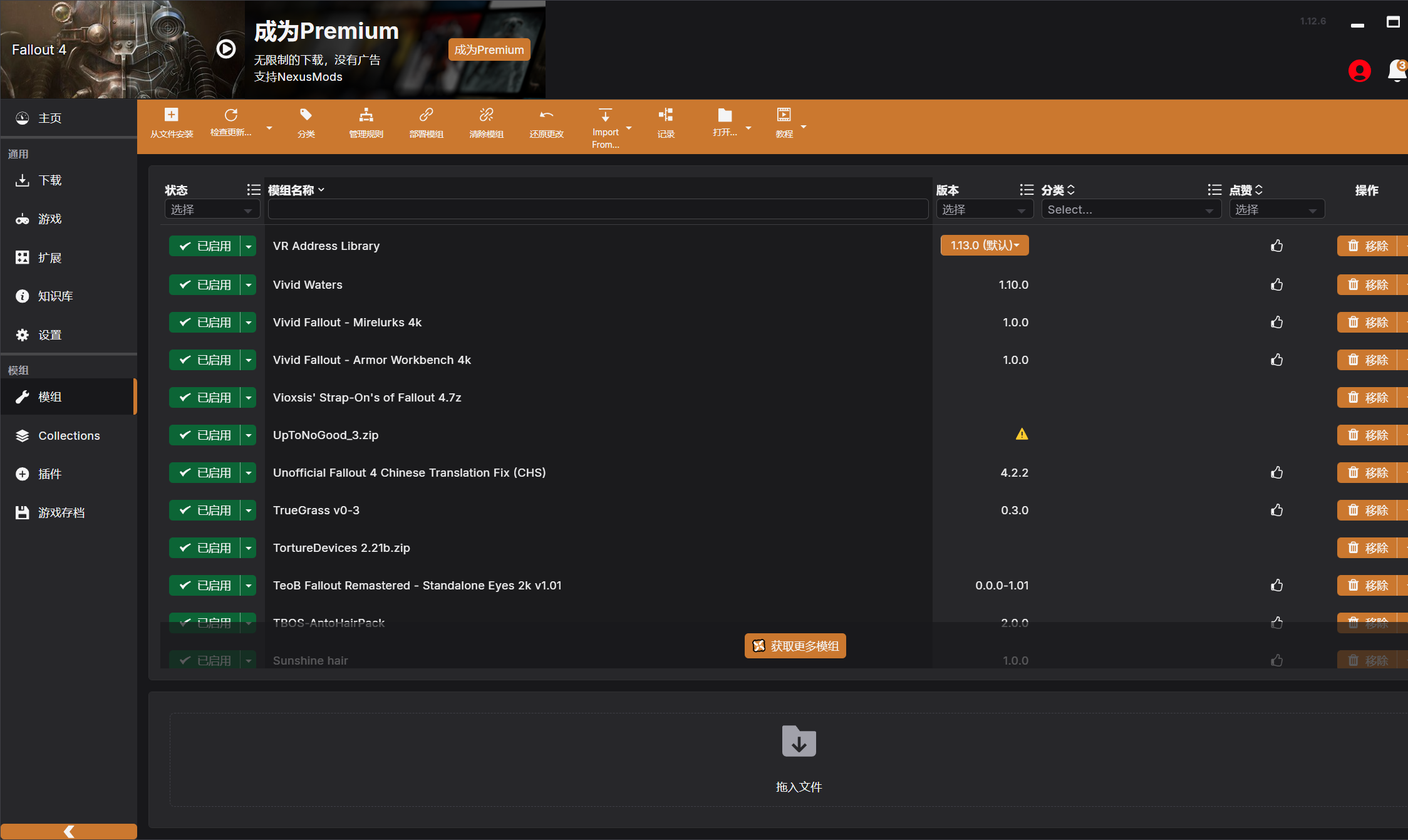Viewport: 1408px width, 840px height.
Task: Click 获取更多模组 button
Action: [x=795, y=646]
